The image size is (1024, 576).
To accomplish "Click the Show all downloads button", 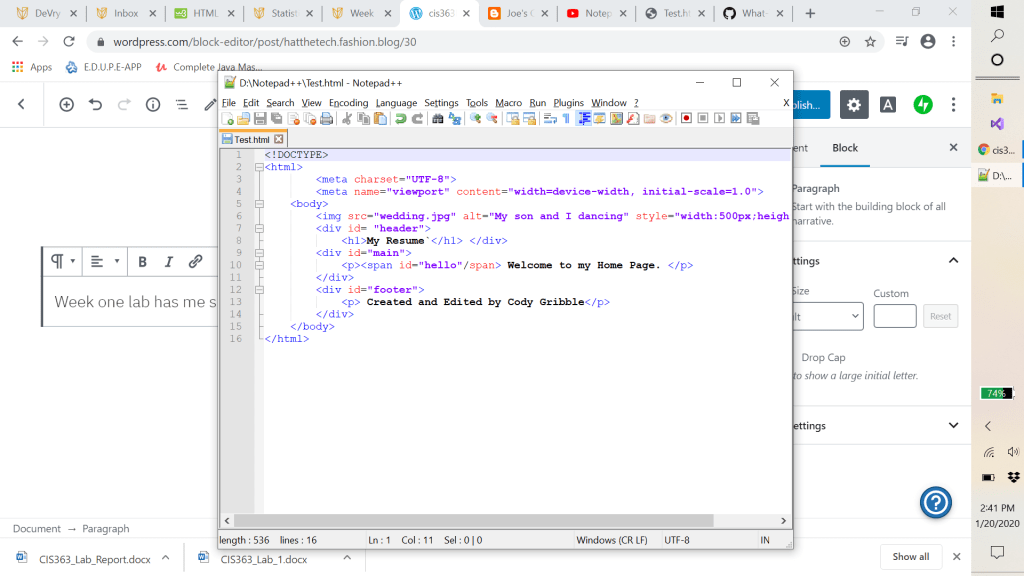I will click(x=910, y=557).
